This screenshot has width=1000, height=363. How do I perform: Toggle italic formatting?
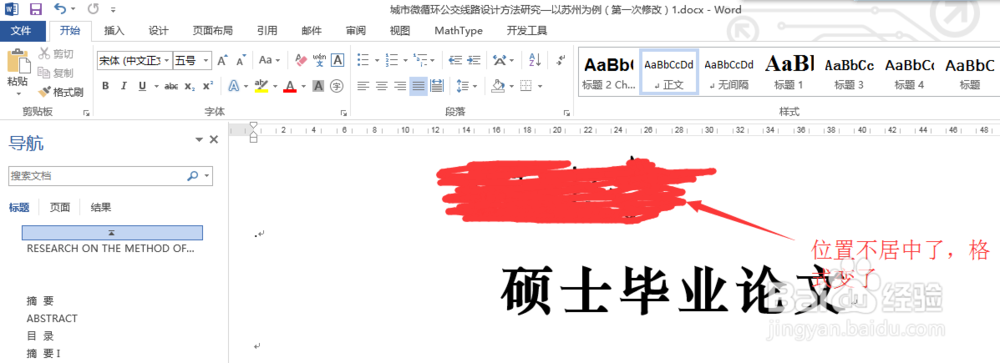click(124, 86)
